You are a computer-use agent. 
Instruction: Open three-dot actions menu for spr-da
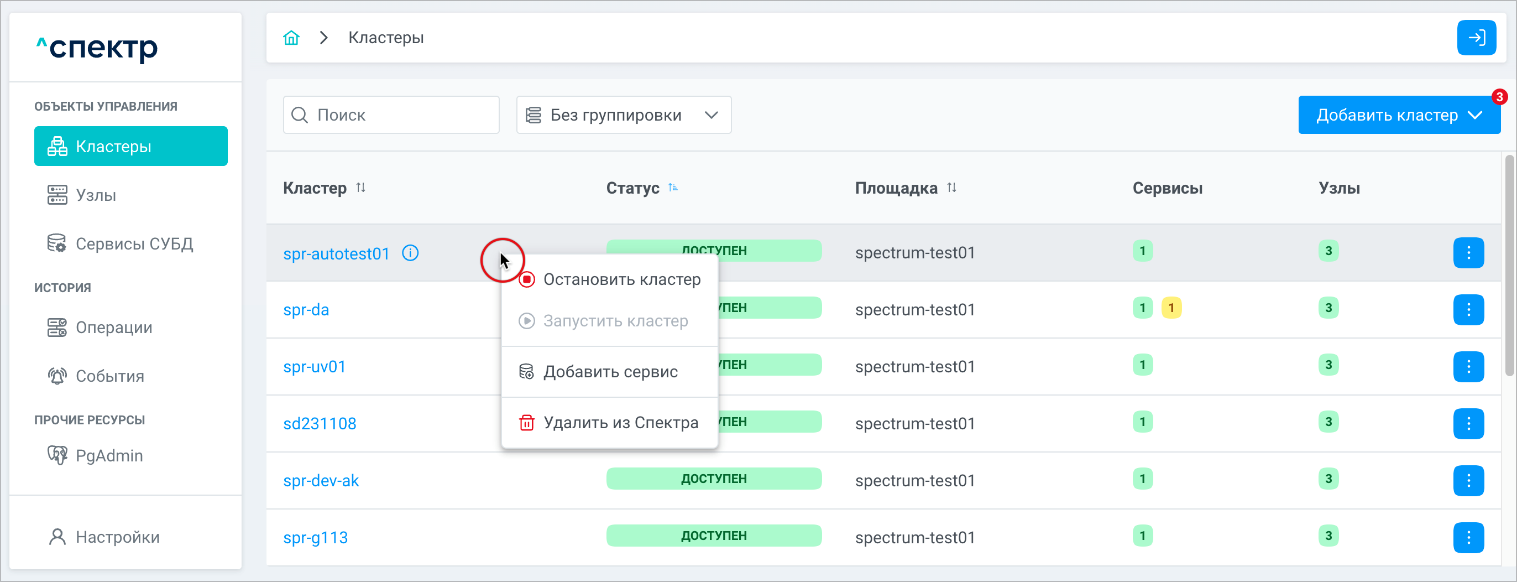point(1468,310)
